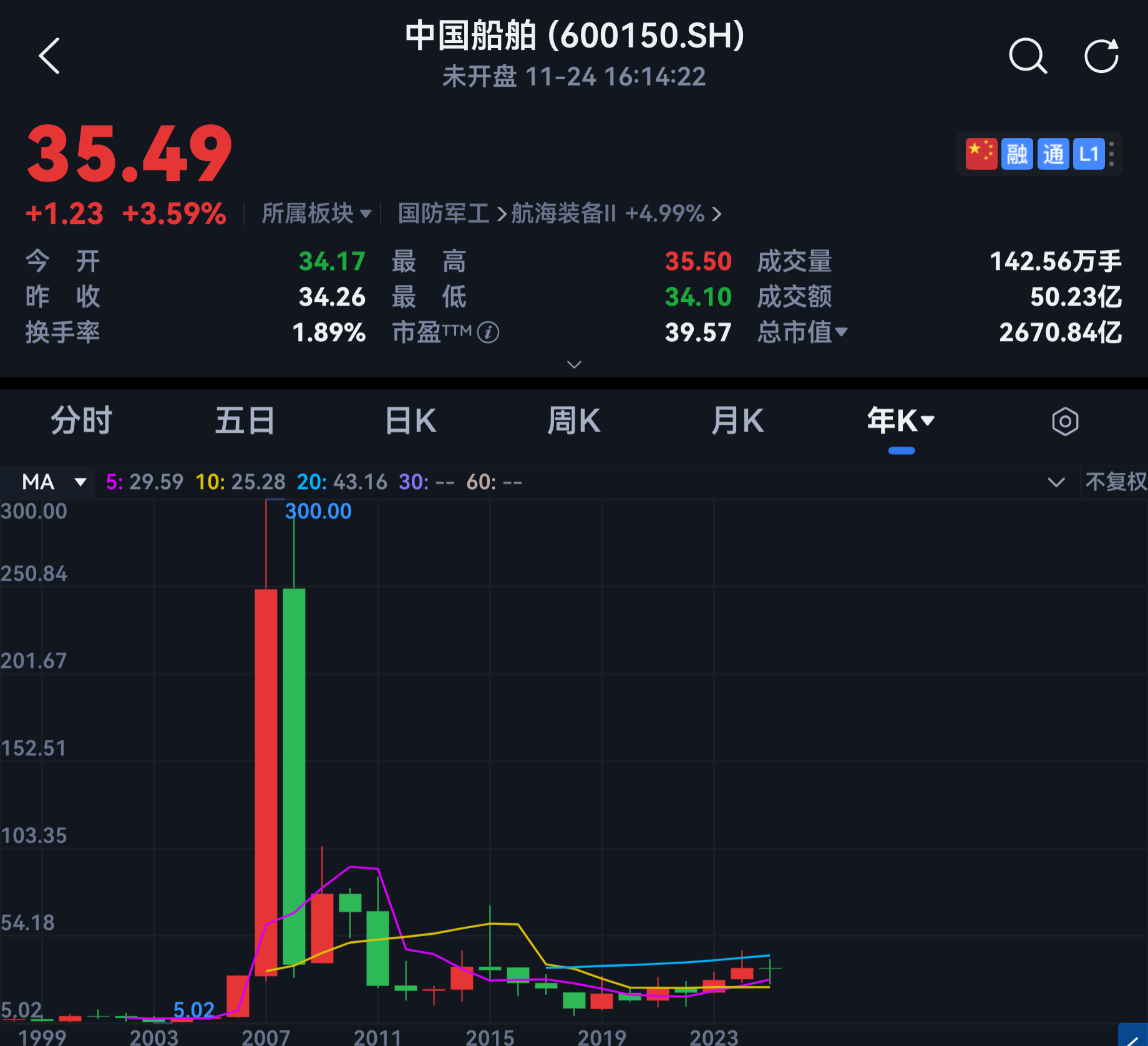Tap 最低 value 34.10
Viewport: 1148px width, 1046px height.
pyautogui.click(x=698, y=297)
